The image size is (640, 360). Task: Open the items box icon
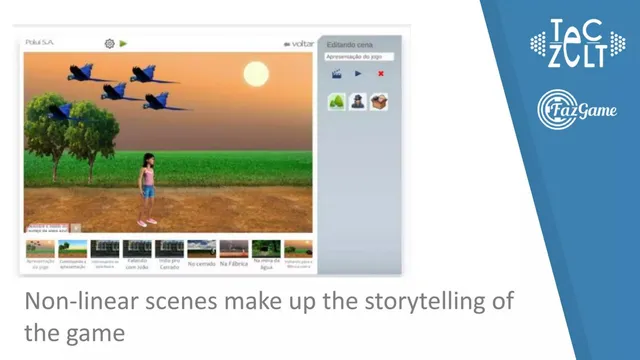pyautogui.click(x=379, y=102)
